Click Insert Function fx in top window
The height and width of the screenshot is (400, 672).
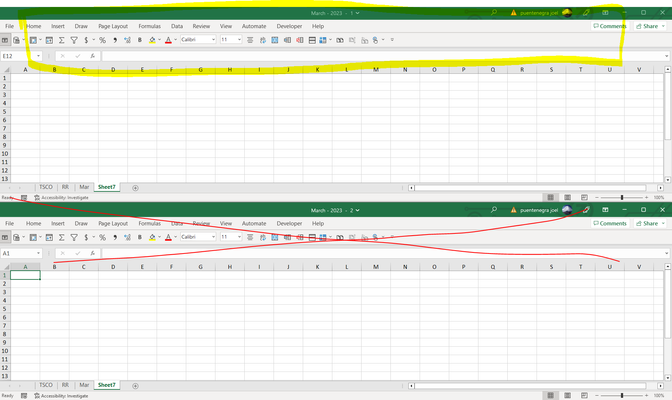point(92,56)
